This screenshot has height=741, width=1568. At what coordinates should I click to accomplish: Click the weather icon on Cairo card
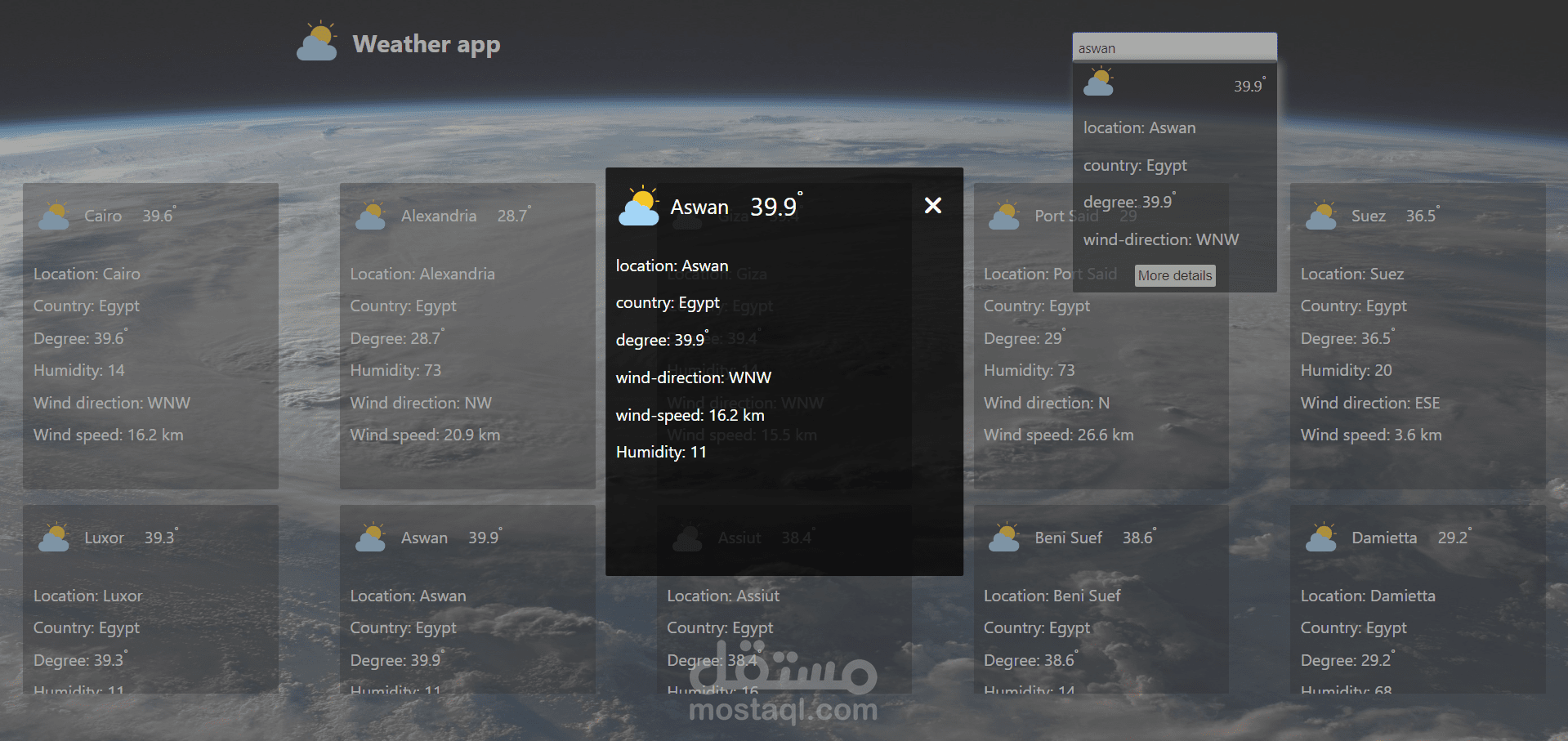55,215
